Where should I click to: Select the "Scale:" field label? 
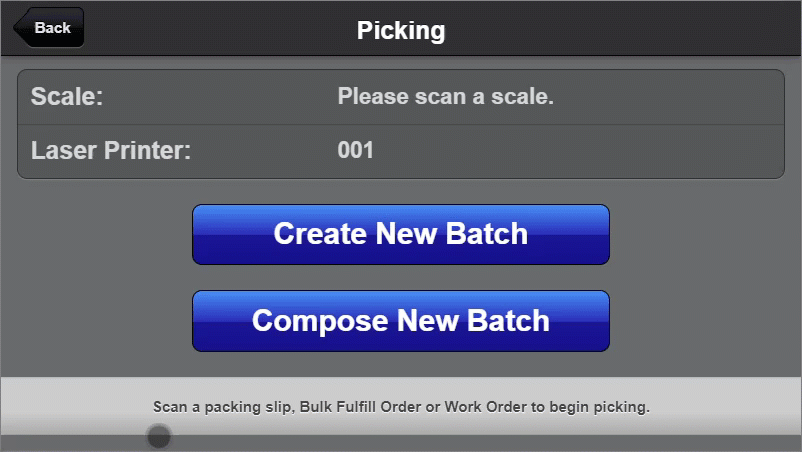click(x=68, y=97)
